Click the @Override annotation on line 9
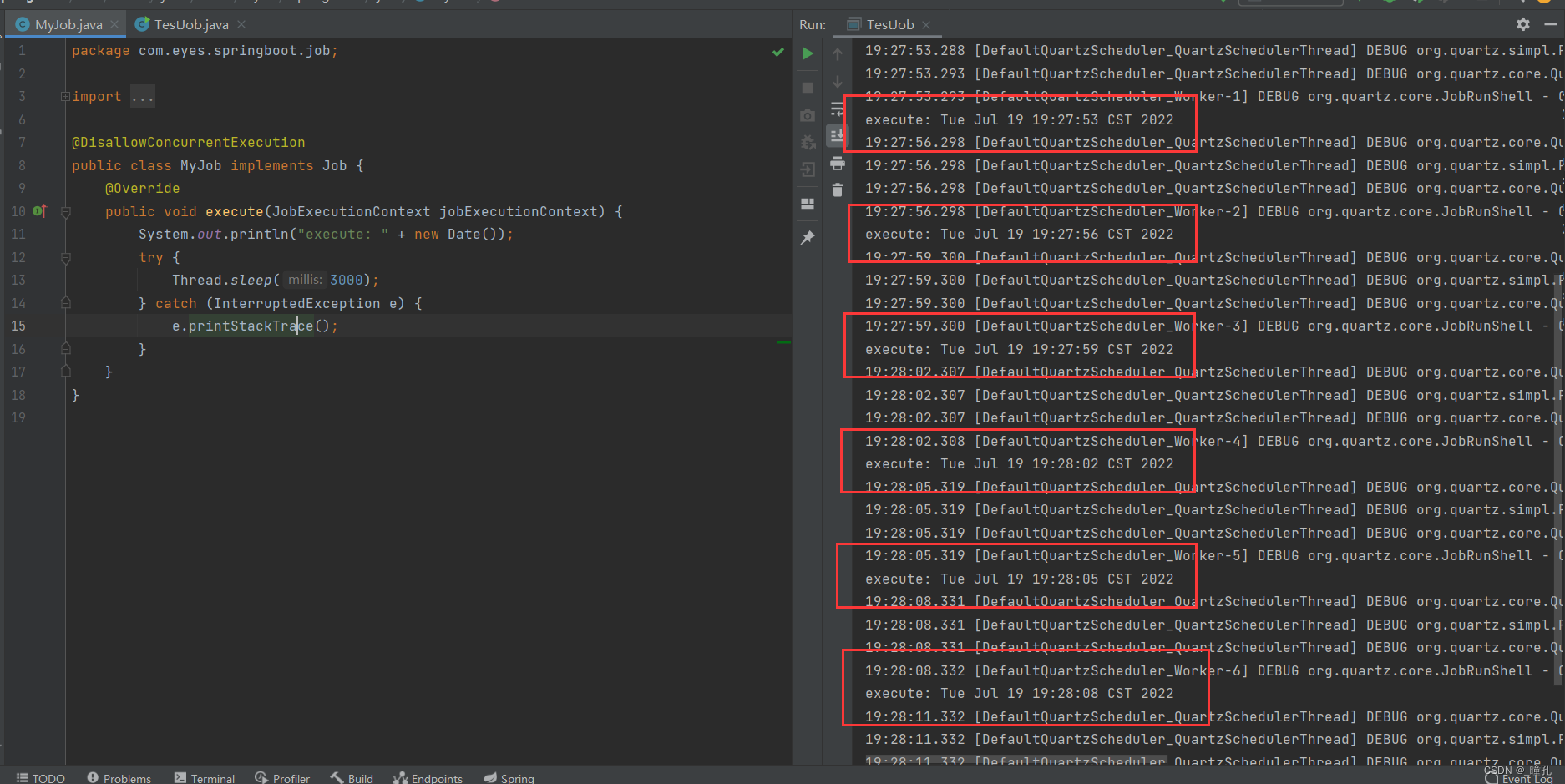The image size is (1565, 784). pyautogui.click(x=142, y=189)
